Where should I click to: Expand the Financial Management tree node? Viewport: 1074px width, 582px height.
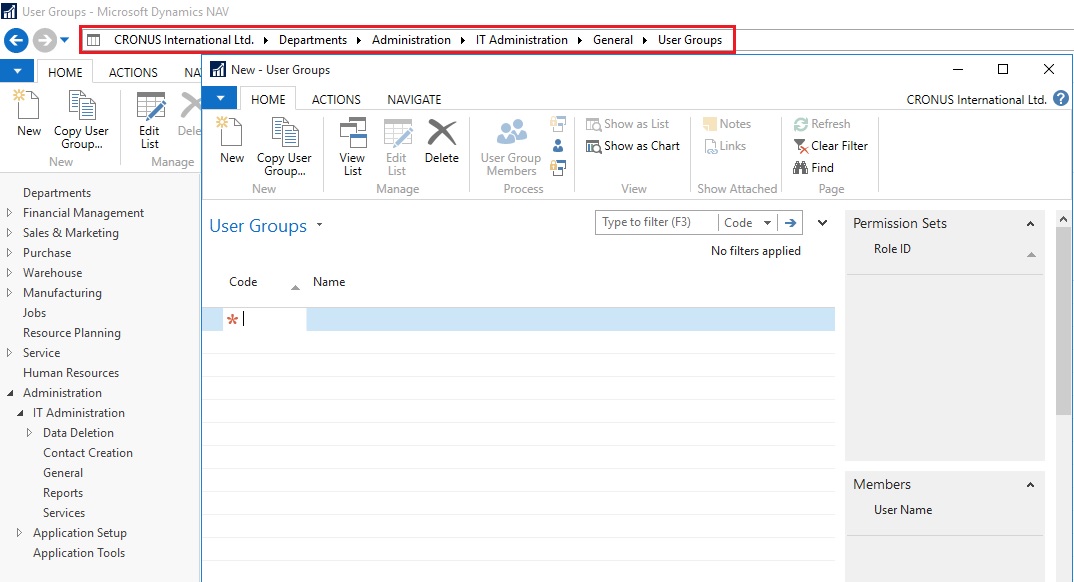[9, 213]
